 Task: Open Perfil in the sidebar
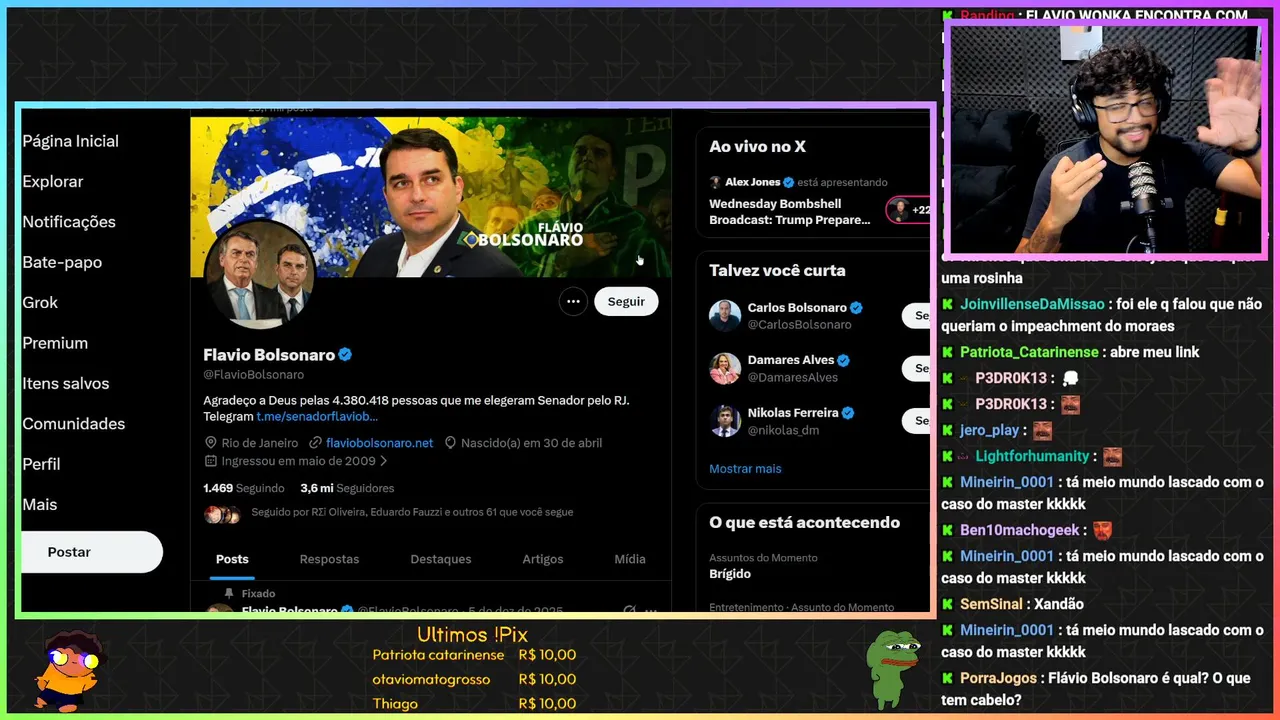(x=41, y=464)
